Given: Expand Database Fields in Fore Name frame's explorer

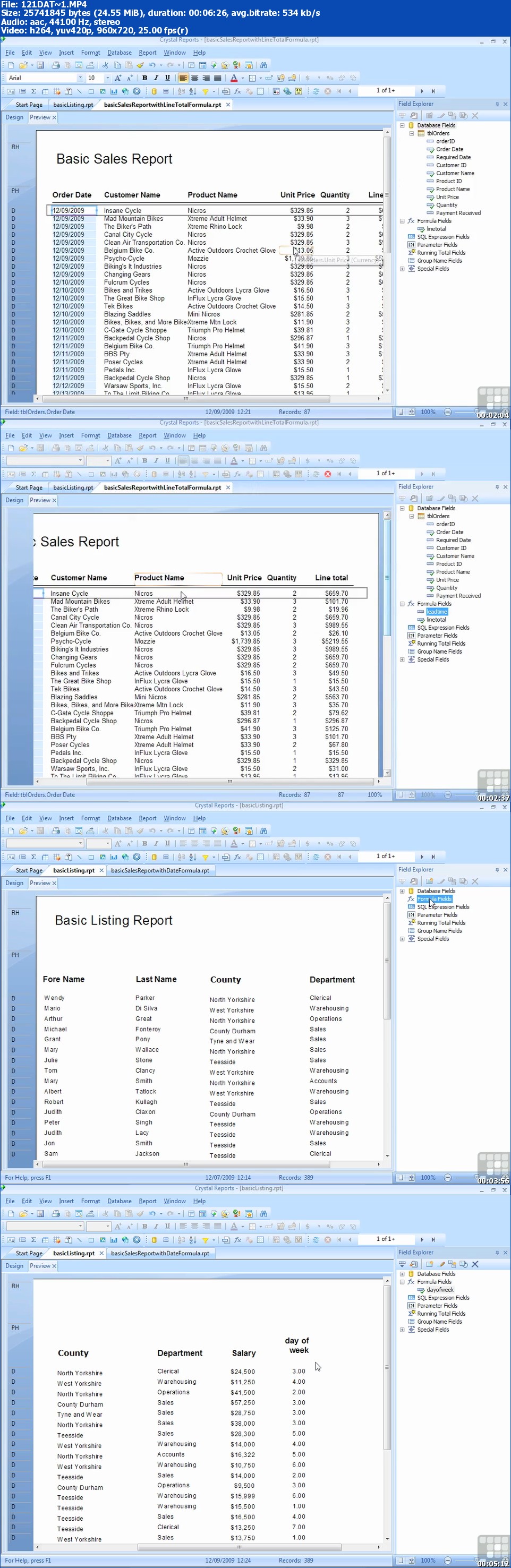Looking at the screenshot, I should pyautogui.click(x=402, y=891).
